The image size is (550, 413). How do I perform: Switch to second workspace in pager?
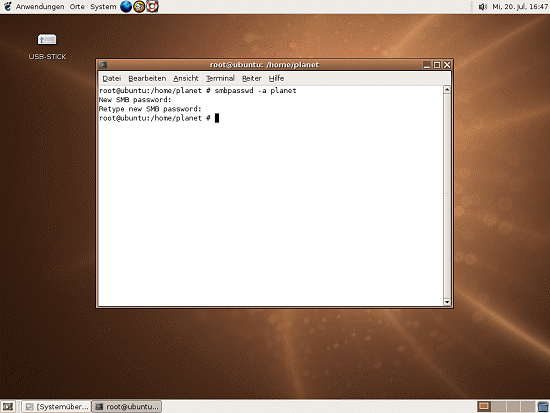pos(498,407)
